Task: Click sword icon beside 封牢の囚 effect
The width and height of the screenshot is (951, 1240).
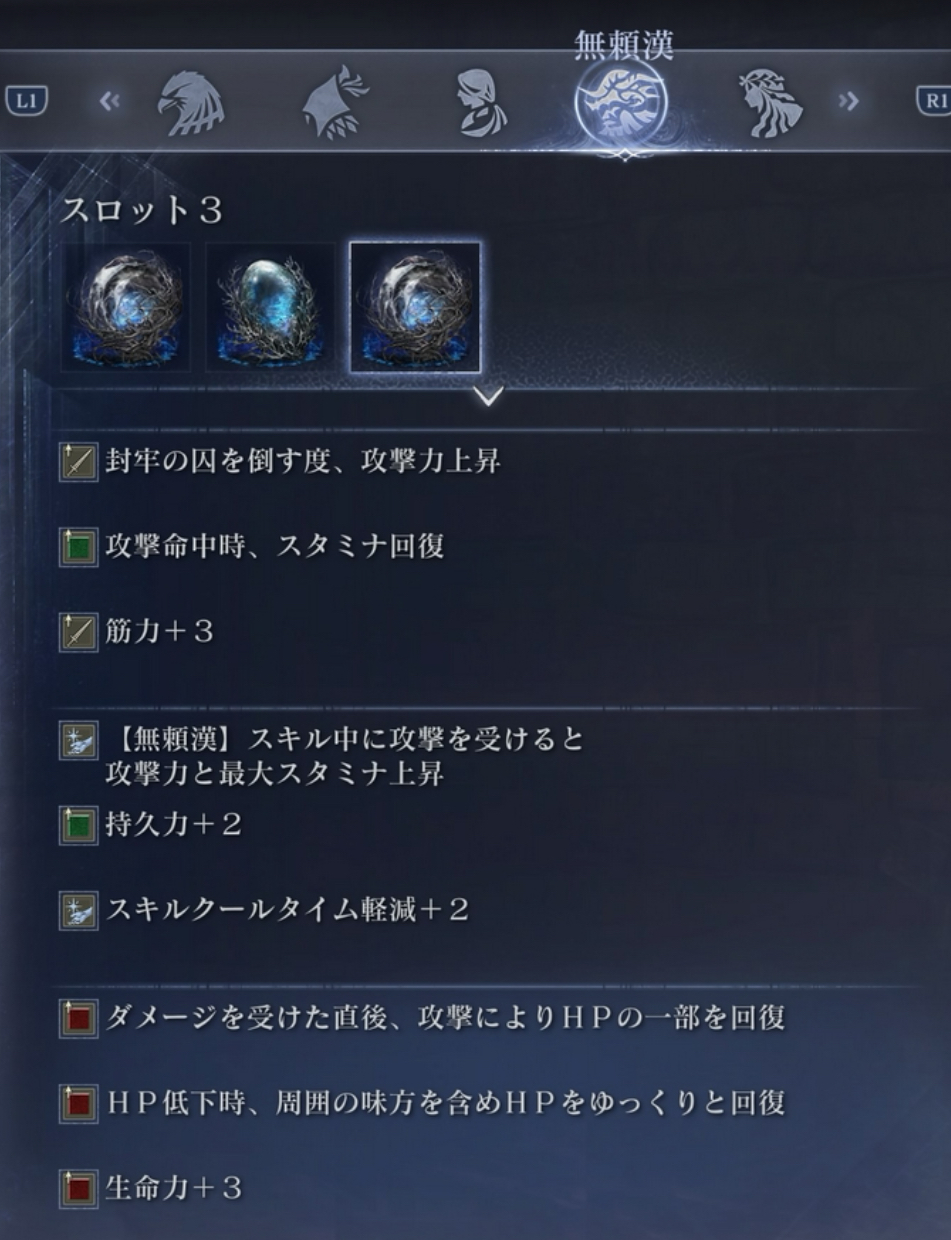Action: click(x=78, y=463)
